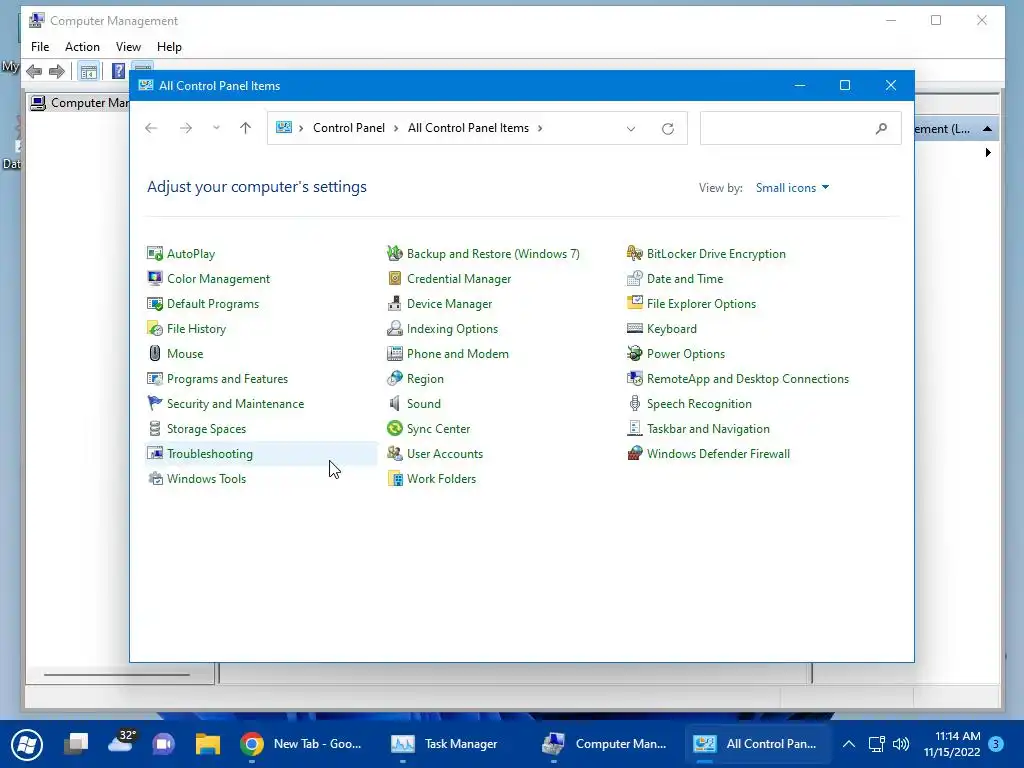The height and width of the screenshot is (768, 1024).
Task: Open the Mouse settings icon
Action: (155, 354)
